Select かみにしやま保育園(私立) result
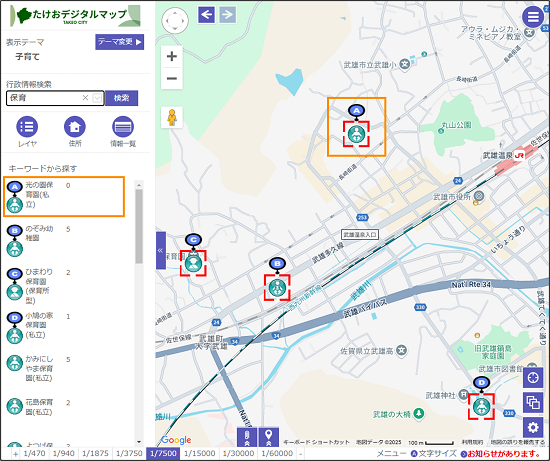 pyautogui.click(x=39, y=368)
